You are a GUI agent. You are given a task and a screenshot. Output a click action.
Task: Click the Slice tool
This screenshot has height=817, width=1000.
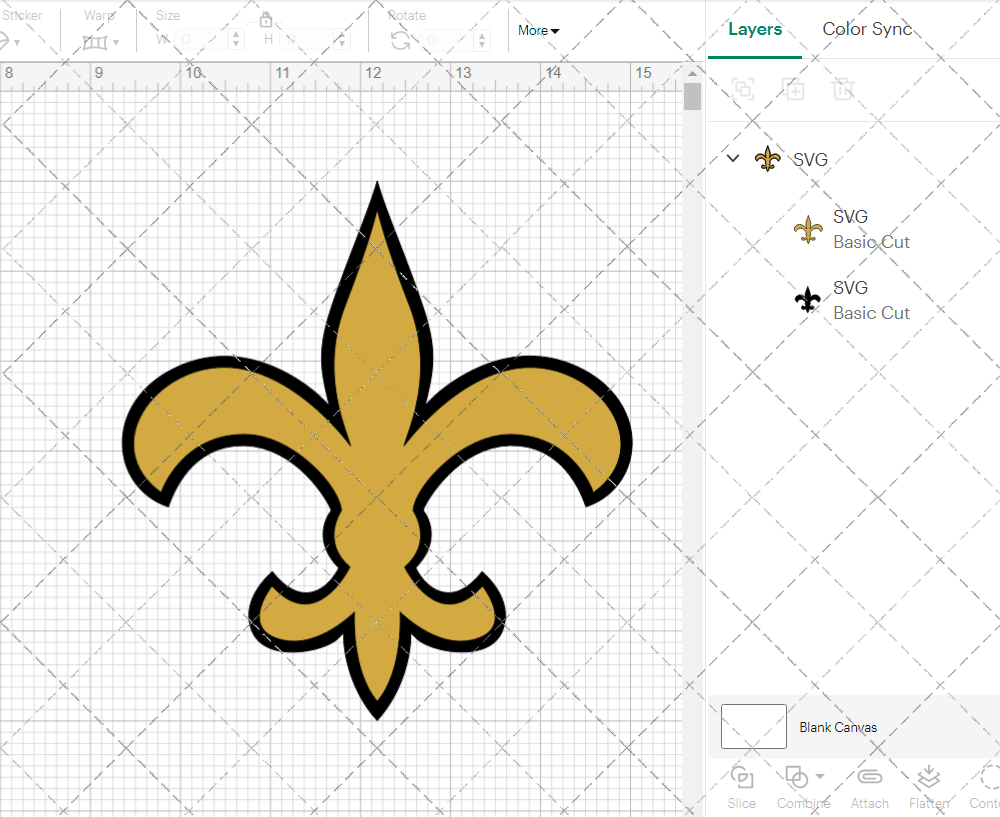coord(742,787)
